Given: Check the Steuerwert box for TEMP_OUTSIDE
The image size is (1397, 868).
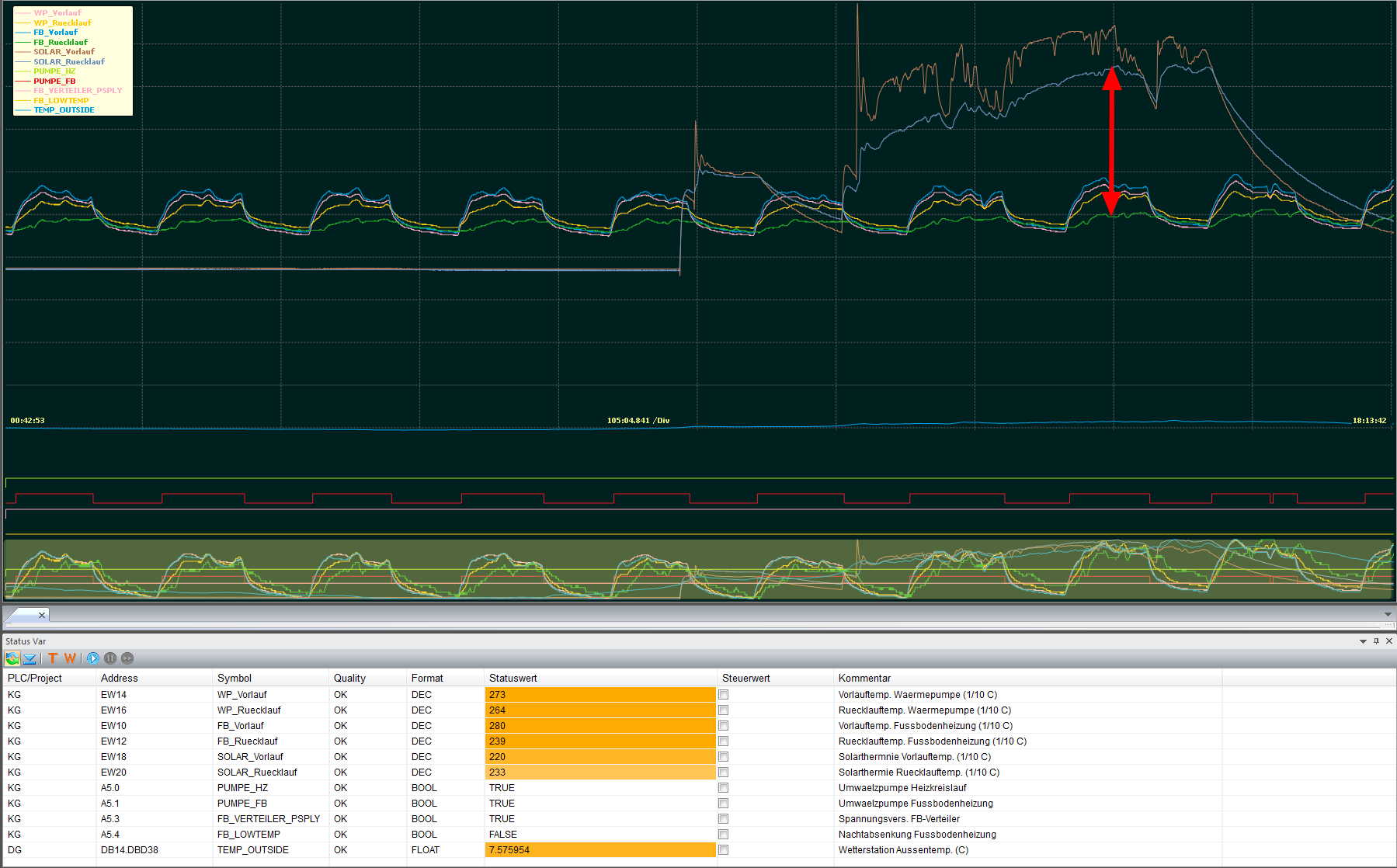Looking at the screenshot, I should (x=724, y=850).
